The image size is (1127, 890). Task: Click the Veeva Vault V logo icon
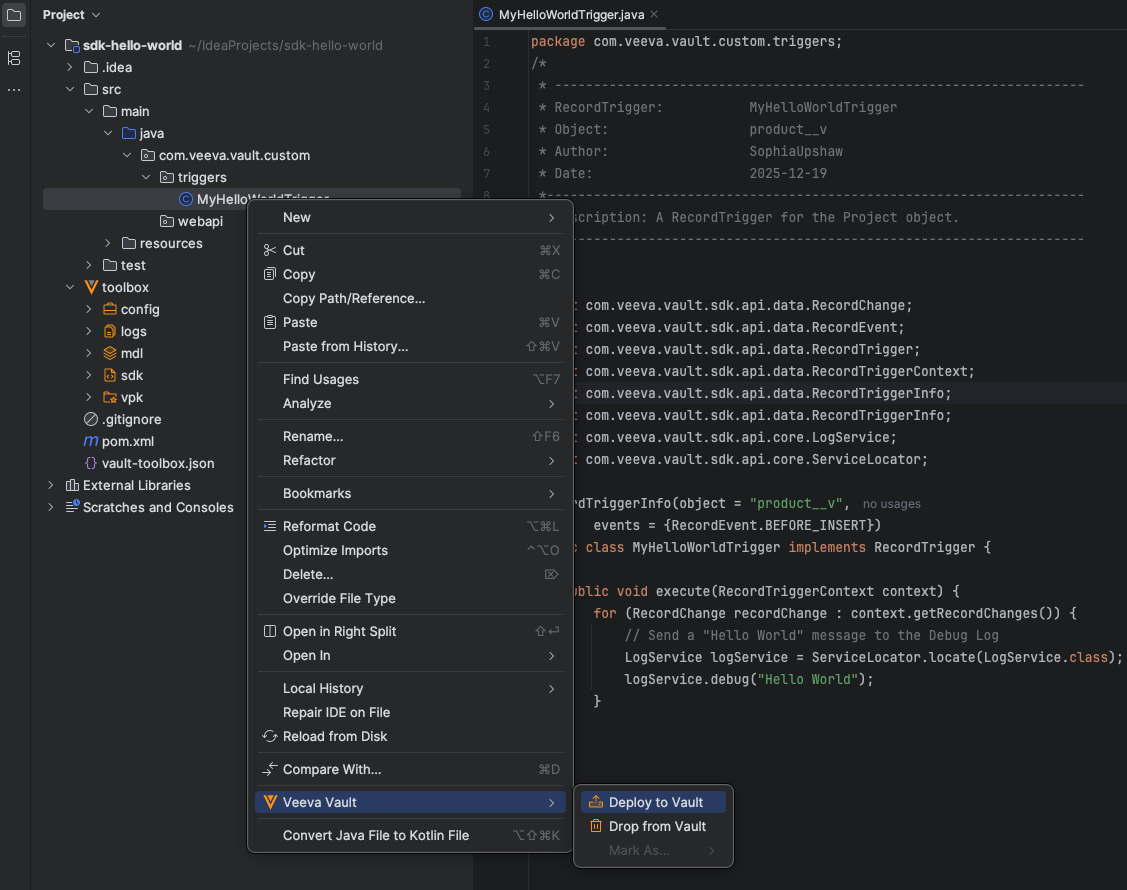coord(270,802)
